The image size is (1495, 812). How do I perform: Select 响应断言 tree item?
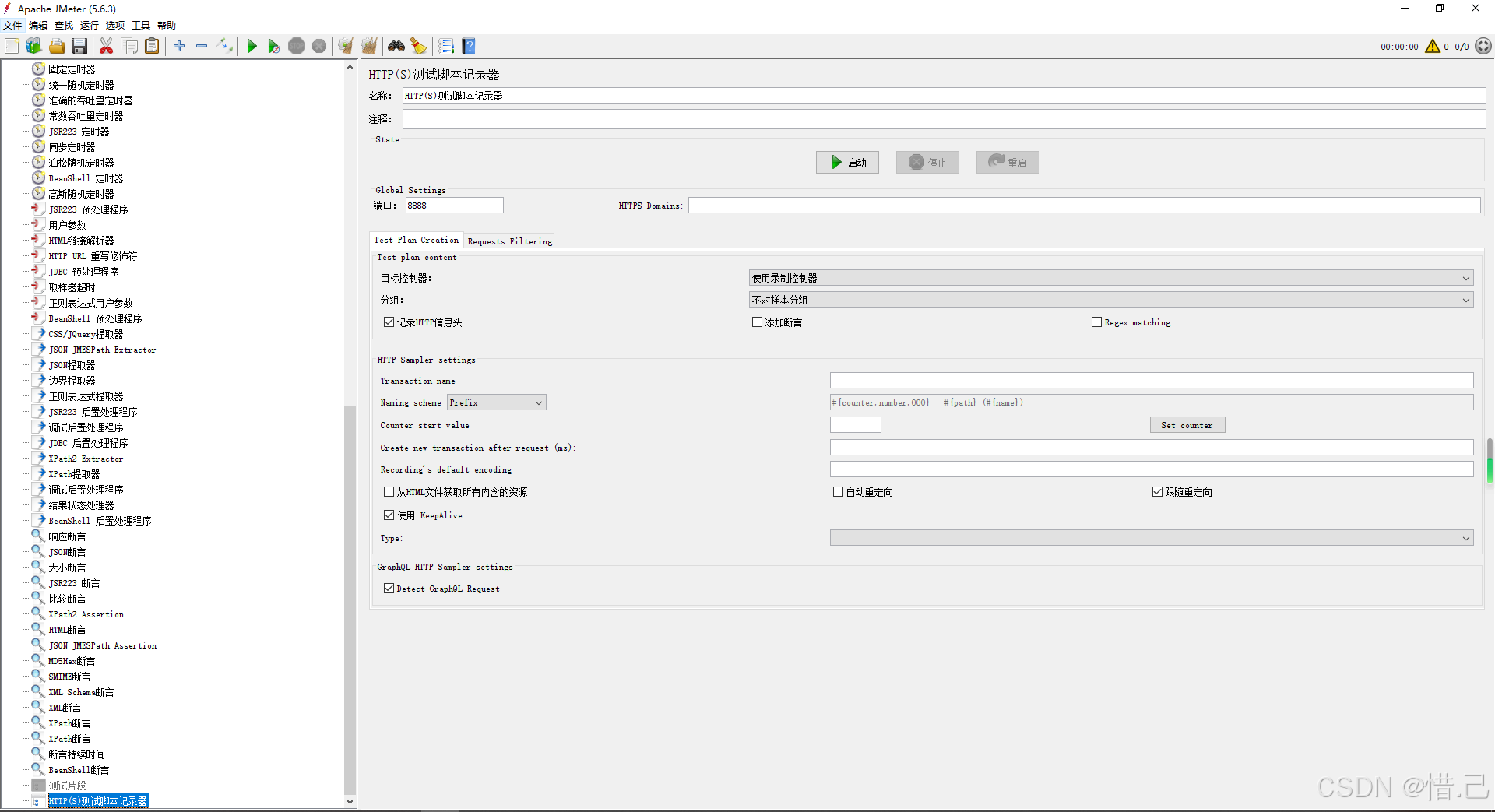(x=67, y=536)
